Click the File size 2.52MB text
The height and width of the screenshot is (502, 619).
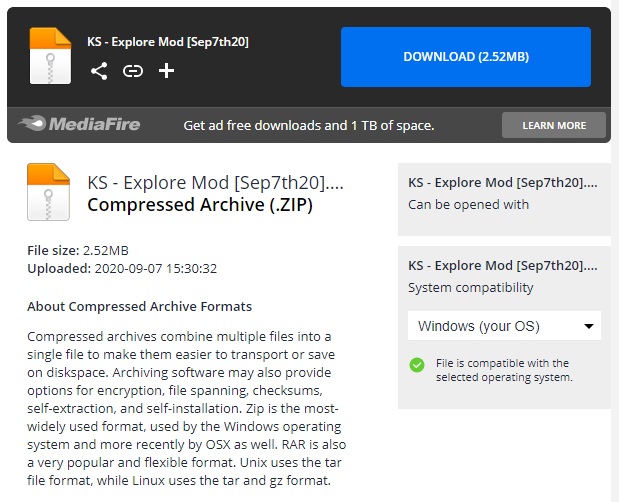78,250
